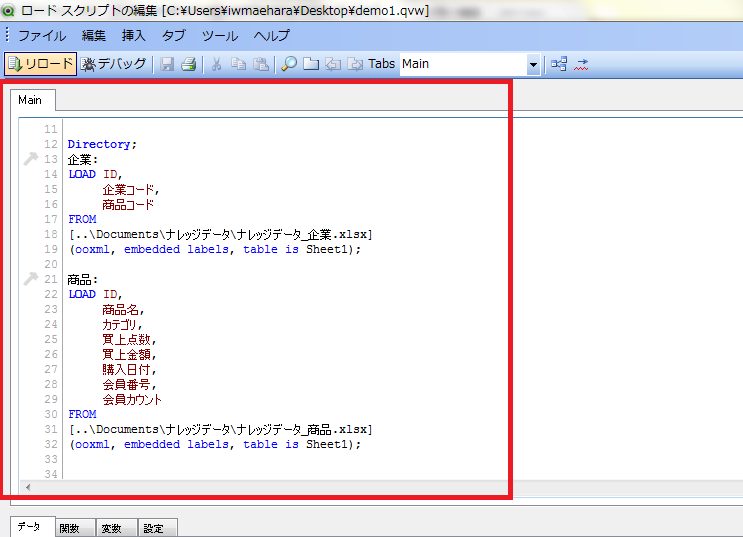Open the ファイル menu
Viewport: 743px width, 537px height.
coord(42,36)
